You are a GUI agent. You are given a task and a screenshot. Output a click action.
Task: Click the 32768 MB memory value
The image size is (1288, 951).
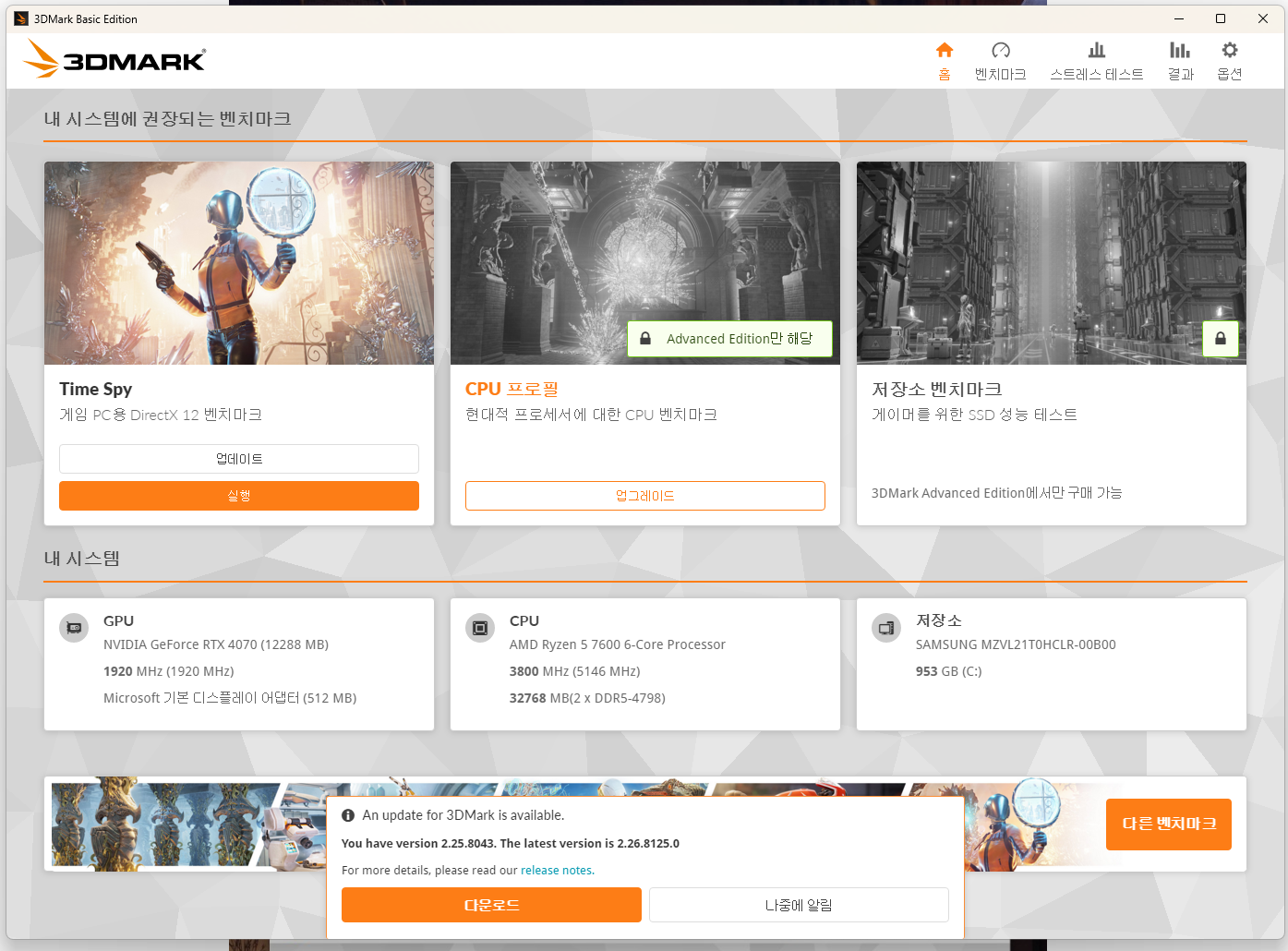pos(587,698)
